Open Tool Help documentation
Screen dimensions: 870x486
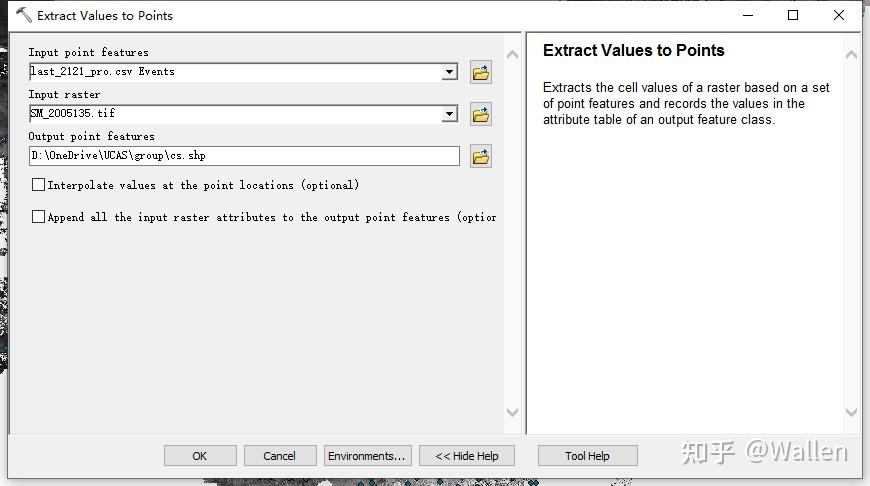click(587, 456)
